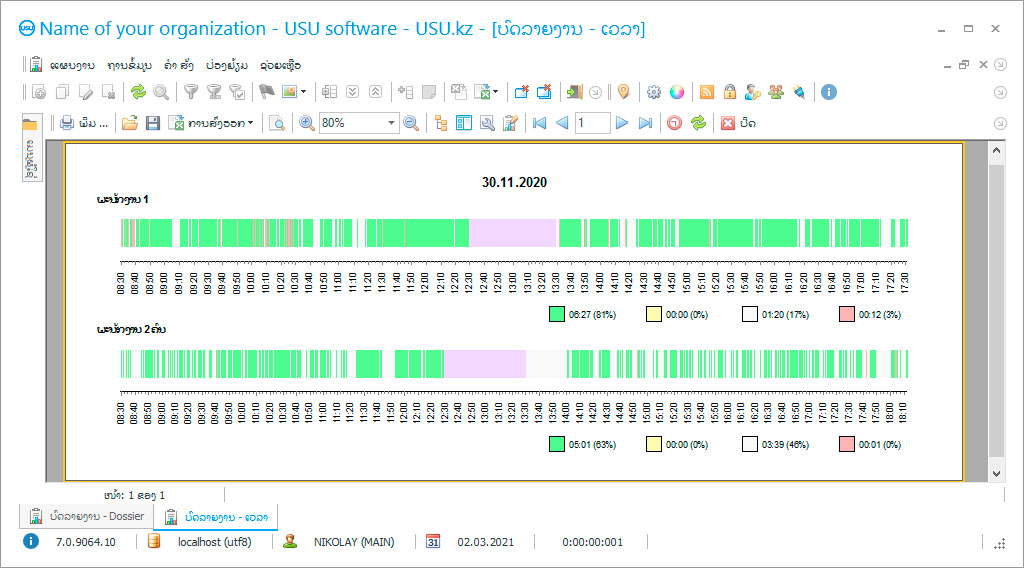This screenshot has width=1024, height=568.
Task: Jump to the first report page arrow
Action: pyautogui.click(x=539, y=123)
